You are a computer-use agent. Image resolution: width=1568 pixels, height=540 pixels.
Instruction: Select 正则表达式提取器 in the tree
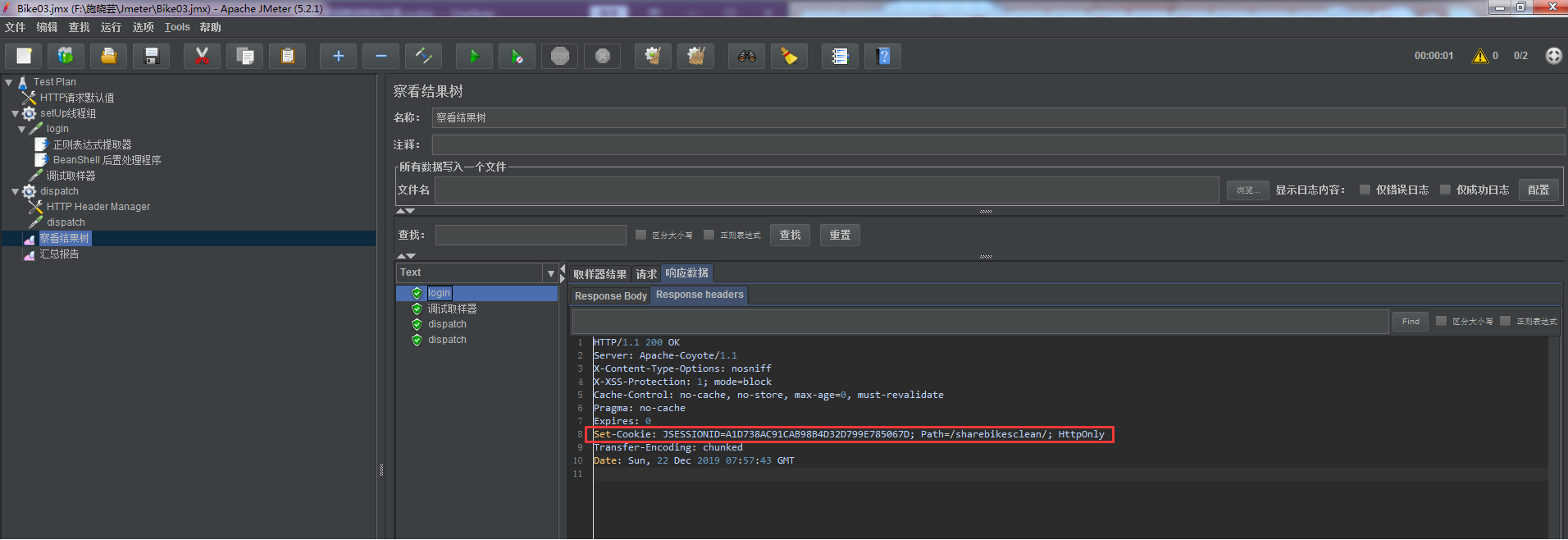point(92,144)
